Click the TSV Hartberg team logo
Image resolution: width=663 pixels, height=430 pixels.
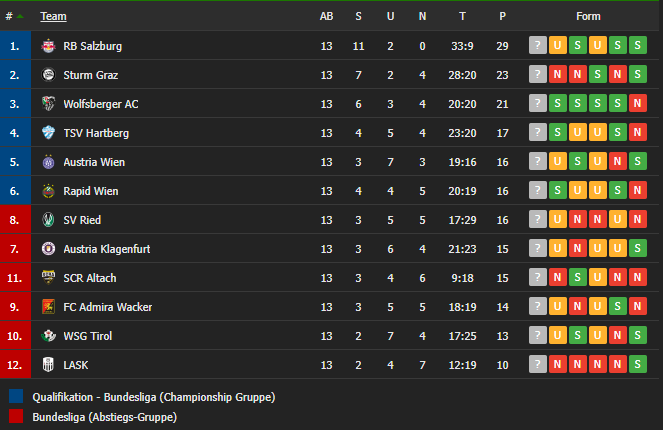(48, 133)
